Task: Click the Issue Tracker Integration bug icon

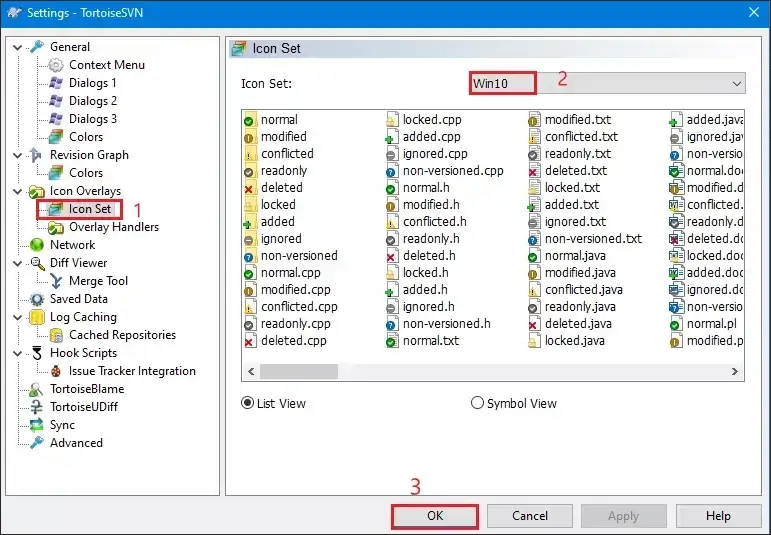Action: tap(56, 371)
